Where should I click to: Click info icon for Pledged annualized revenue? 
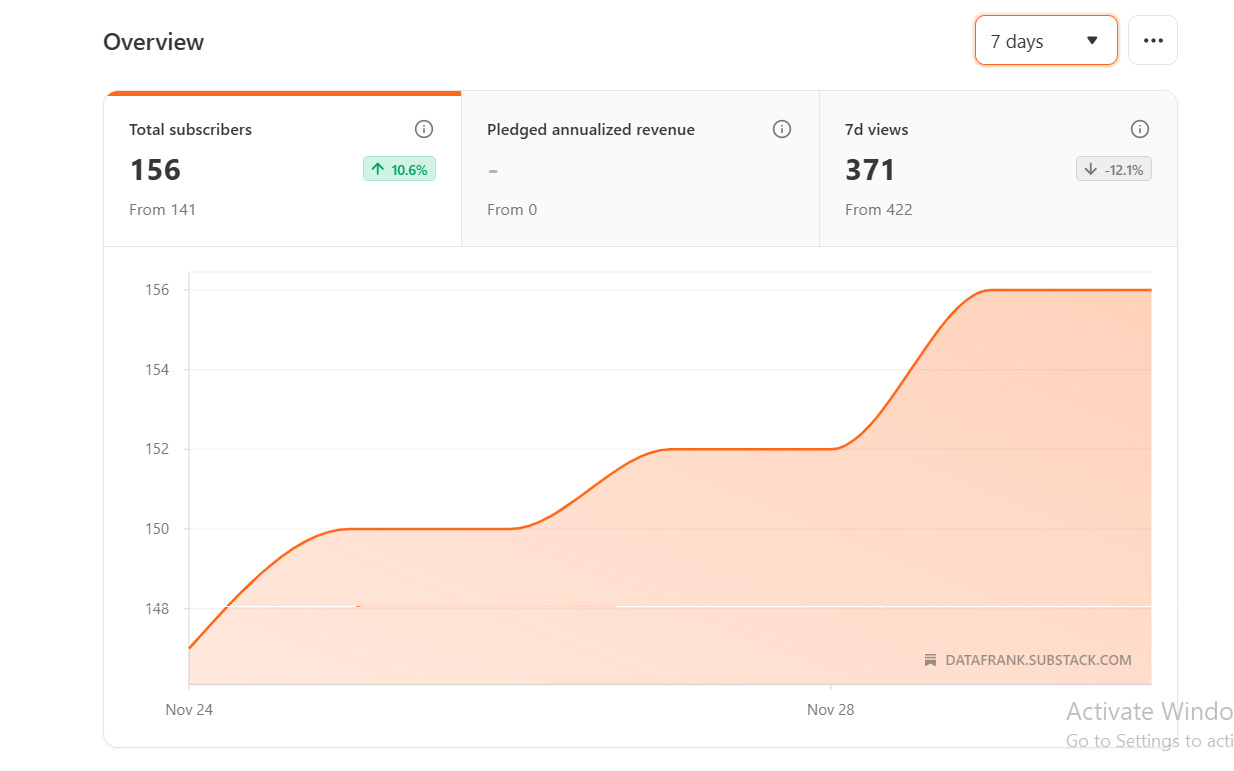tap(782, 129)
